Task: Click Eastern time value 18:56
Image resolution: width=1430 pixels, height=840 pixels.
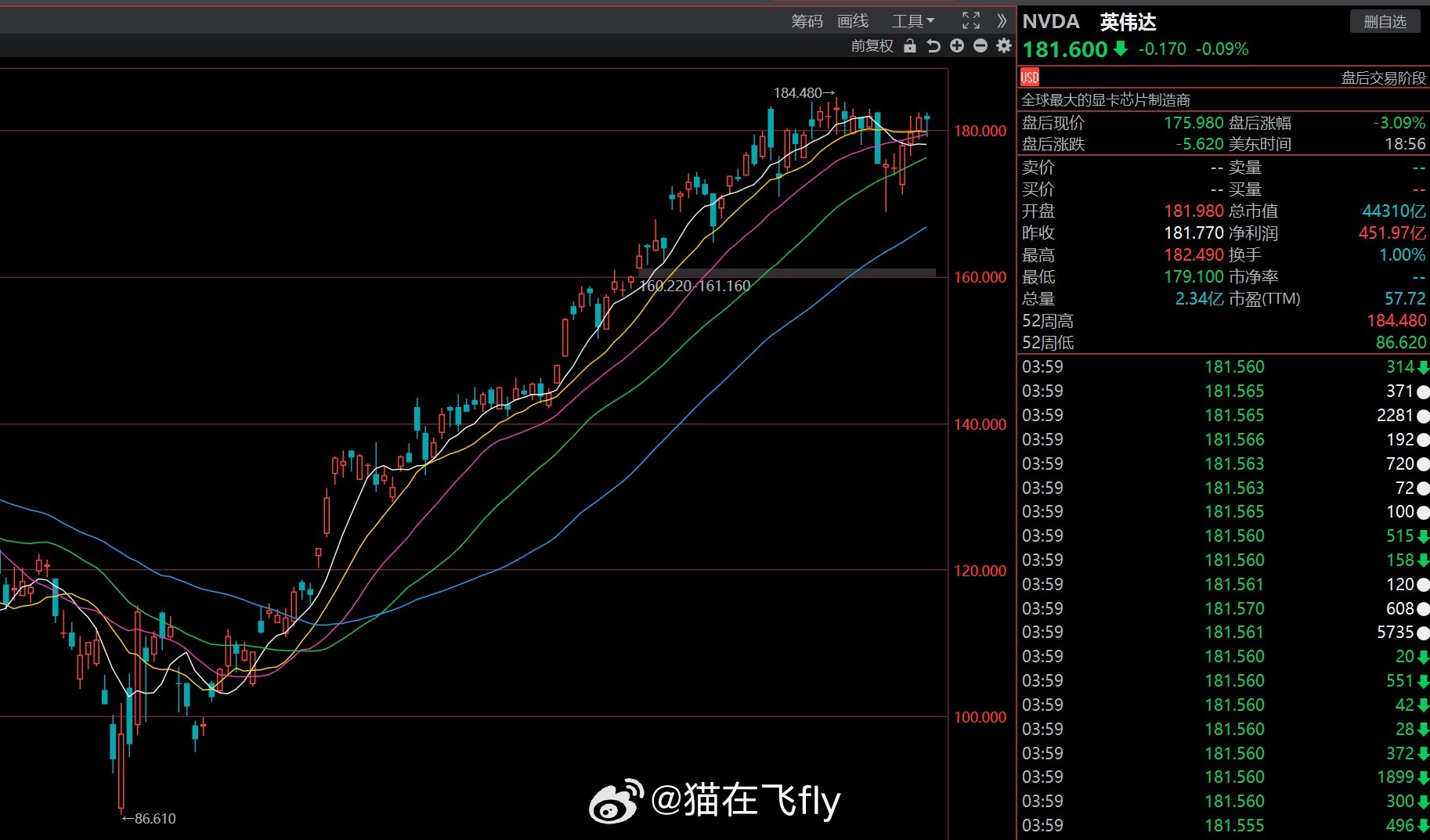Action: click(1406, 144)
